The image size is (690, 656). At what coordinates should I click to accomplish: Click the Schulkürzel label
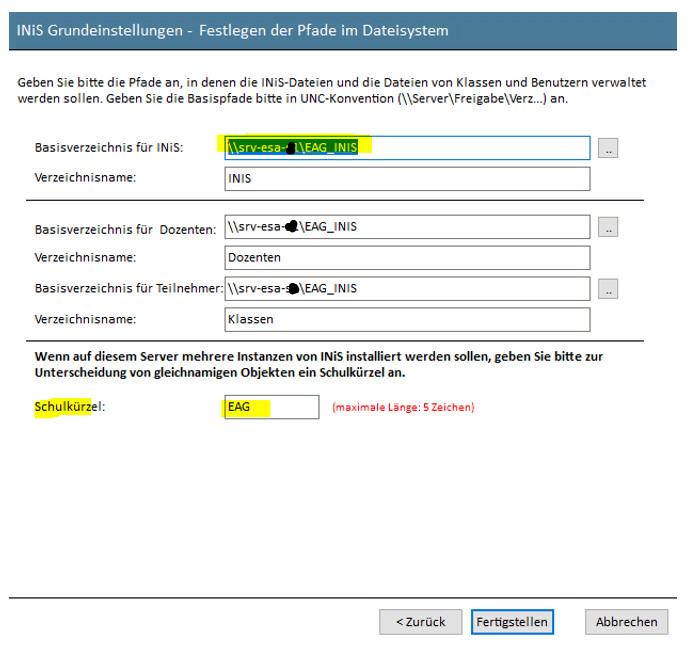coord(70,407)
